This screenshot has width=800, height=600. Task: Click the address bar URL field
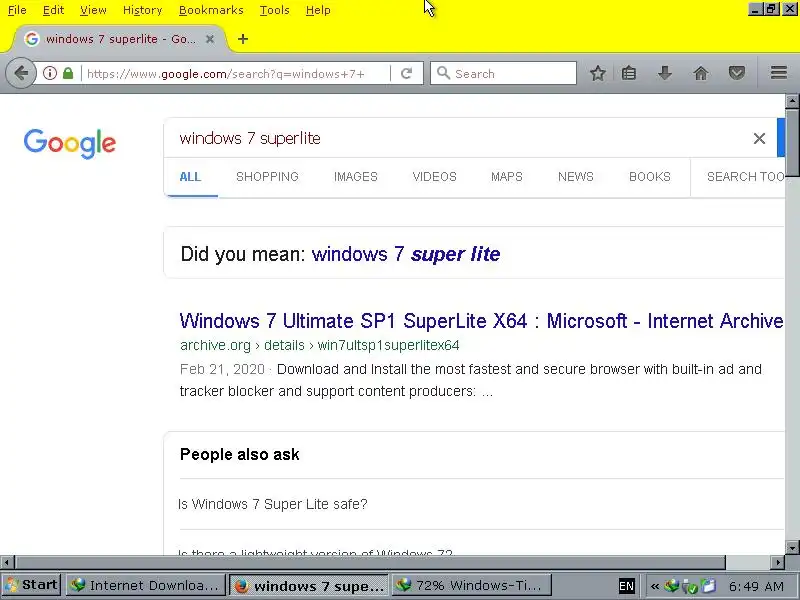coord(236,73)
